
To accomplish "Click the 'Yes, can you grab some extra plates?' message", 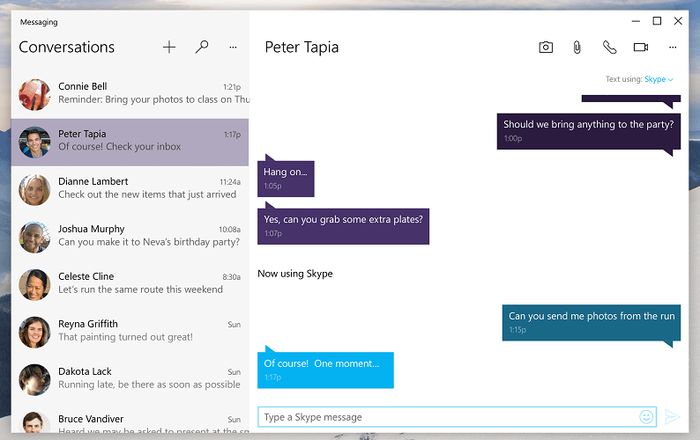I will (344, 223).
